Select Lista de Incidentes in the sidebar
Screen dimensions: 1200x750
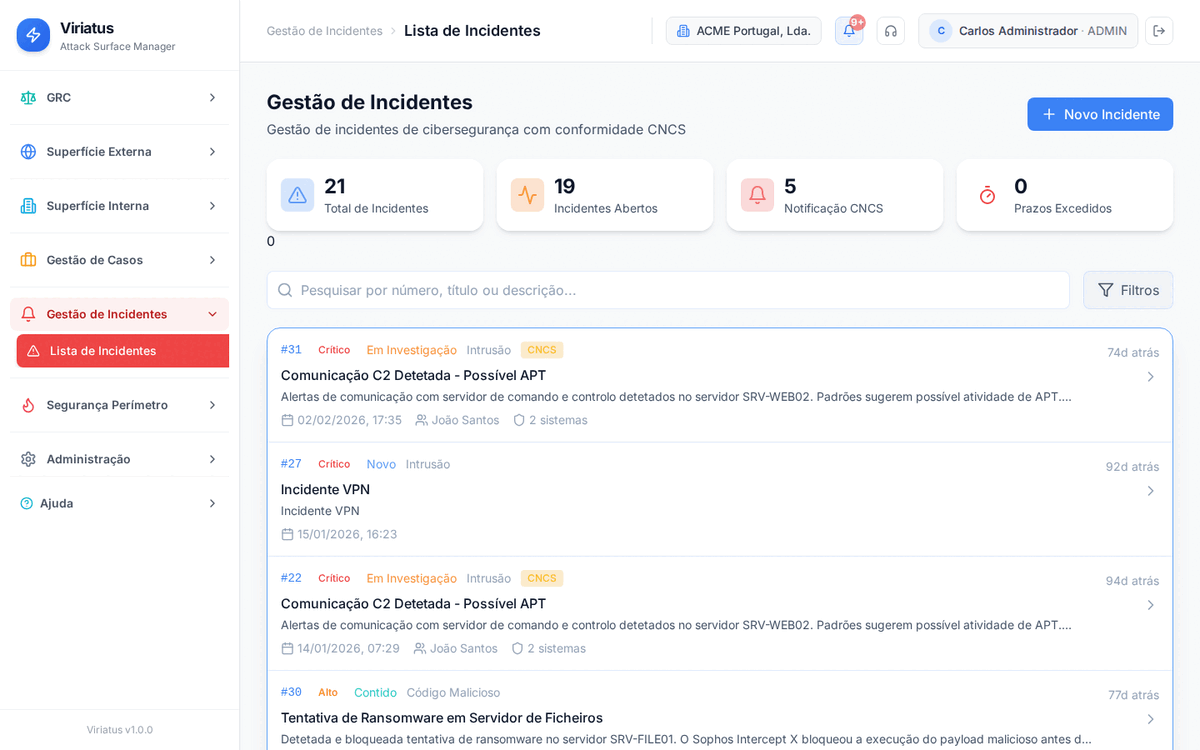pos(122,351)
